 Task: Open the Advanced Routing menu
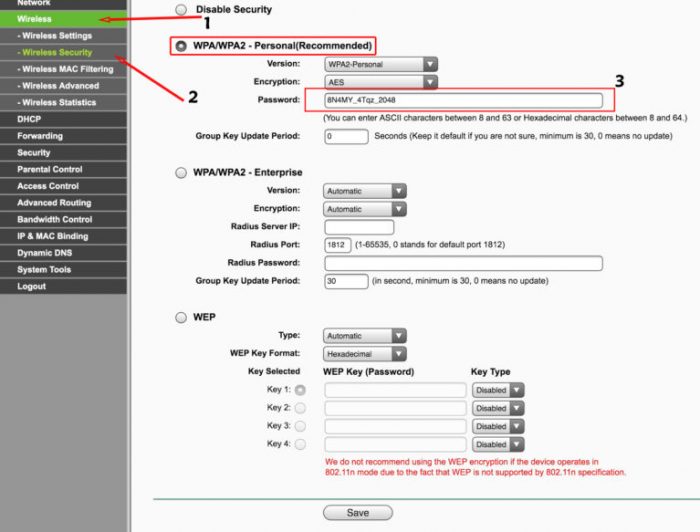click(x=63, y=203)
